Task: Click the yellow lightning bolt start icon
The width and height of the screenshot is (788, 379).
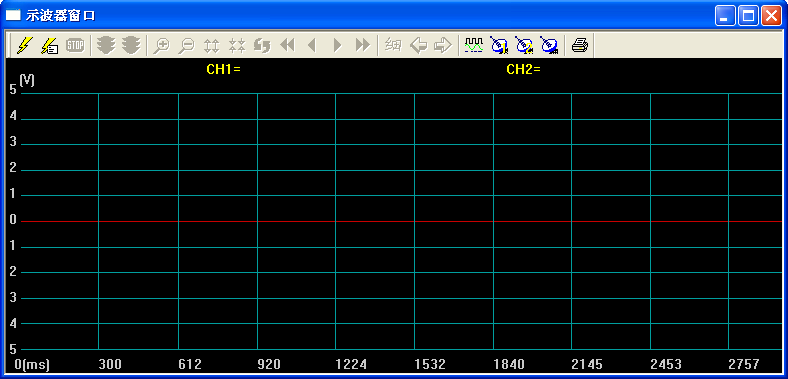Action: (x=23, y=45)
